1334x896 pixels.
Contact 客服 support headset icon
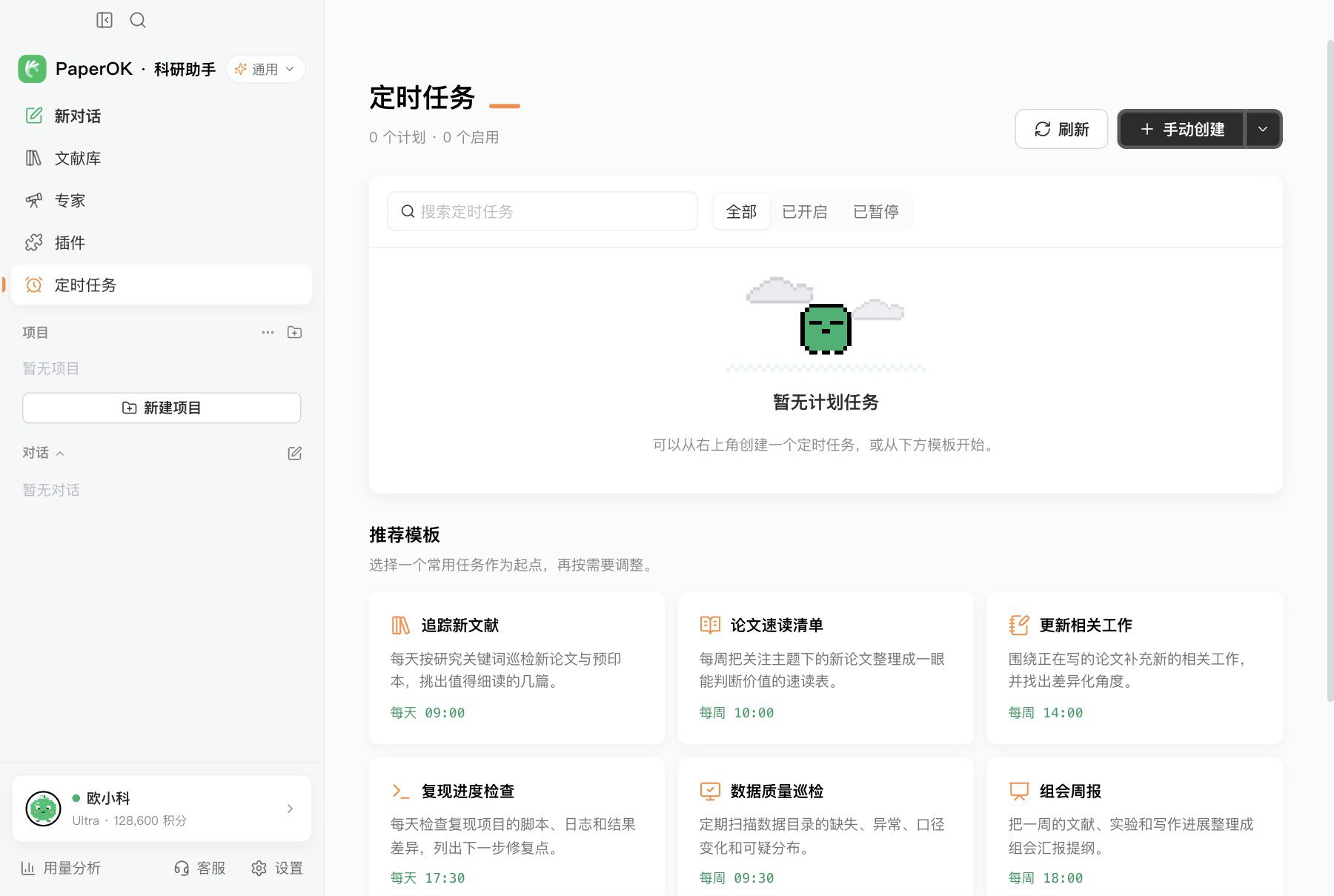(182, 868)
